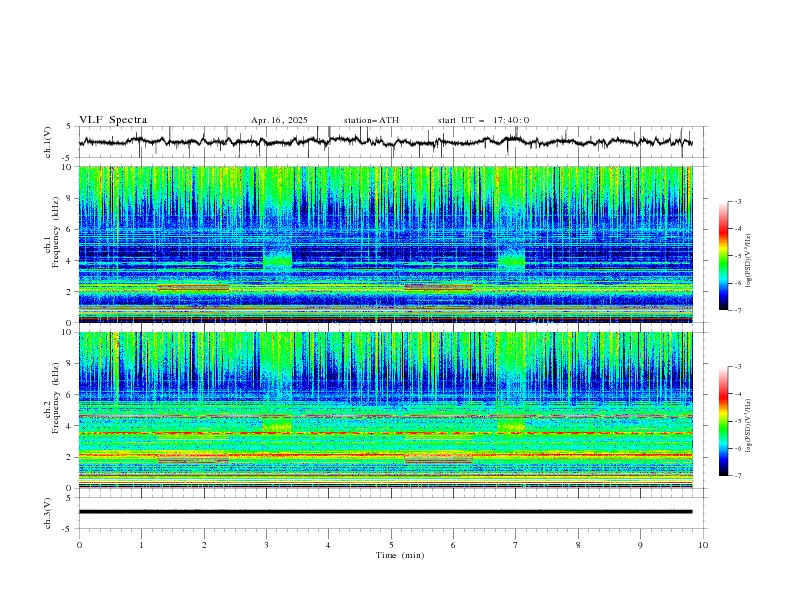Click the "Time (min)" axis title
Image resolution: width=792 pixels, height=612 pixels.
[400, 555]
